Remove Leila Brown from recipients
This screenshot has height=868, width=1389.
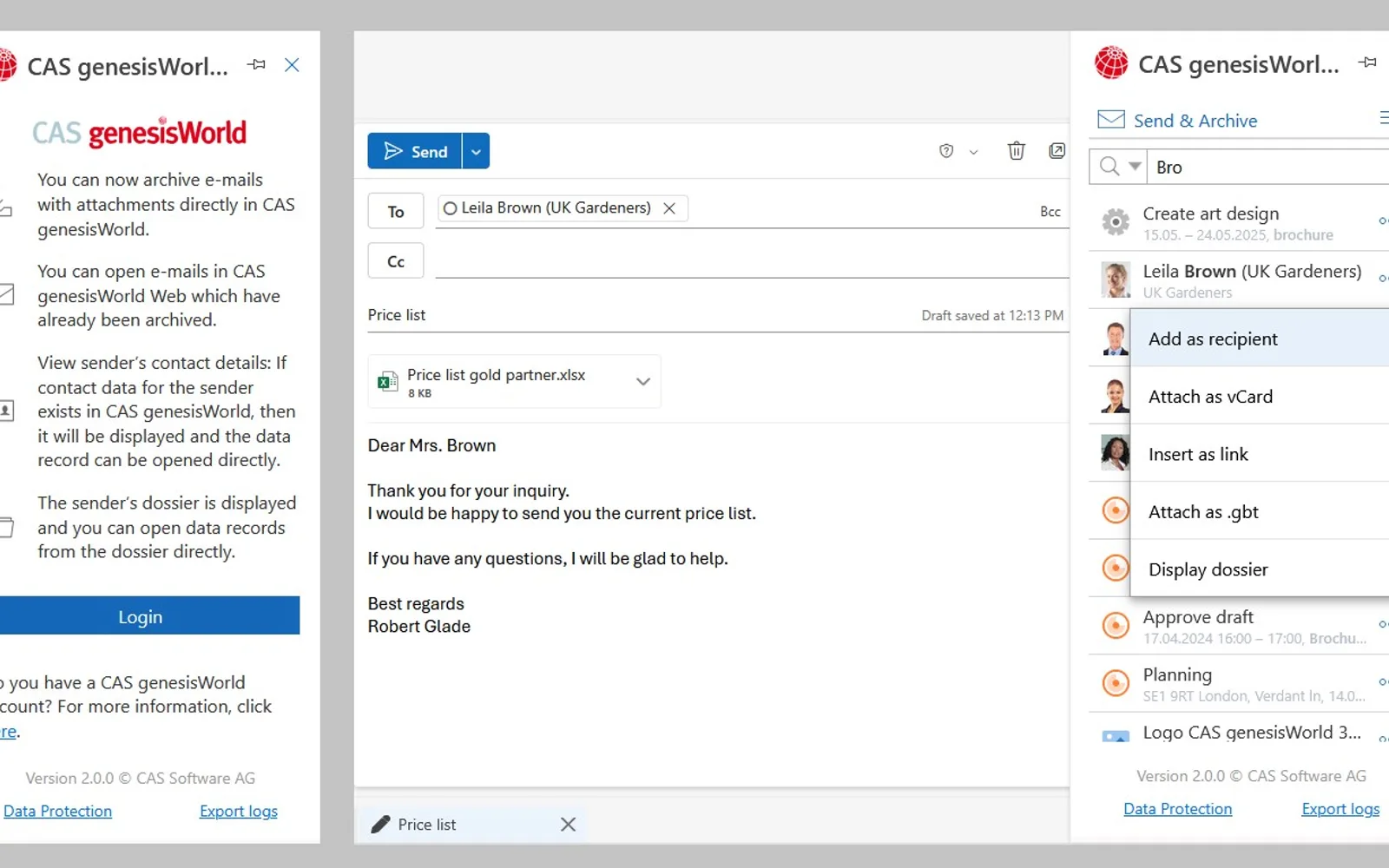[x=669, y=208]
